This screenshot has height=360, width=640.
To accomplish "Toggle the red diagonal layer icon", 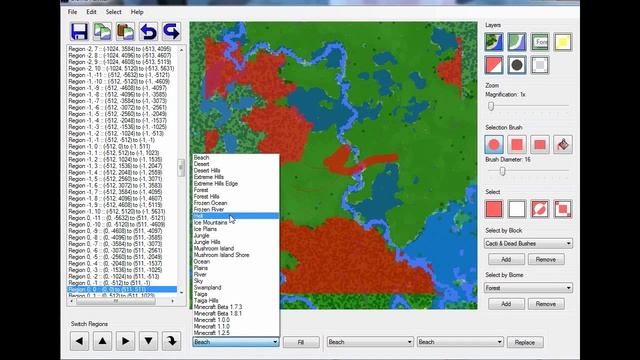I will [x=494, y=65].
